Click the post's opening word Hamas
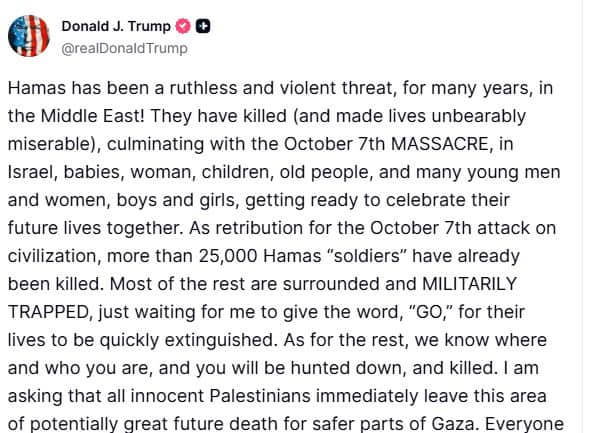This screenshot has width=603, height=433. click(x=36, y=87)
